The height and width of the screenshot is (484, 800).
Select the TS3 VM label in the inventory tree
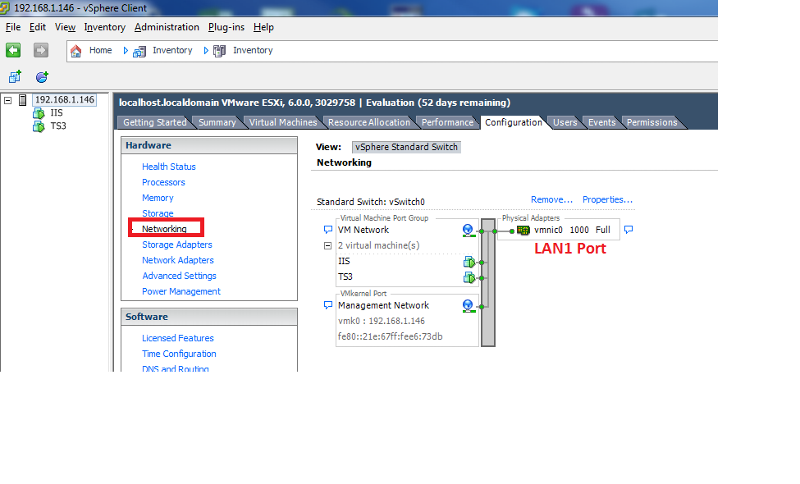58,125
